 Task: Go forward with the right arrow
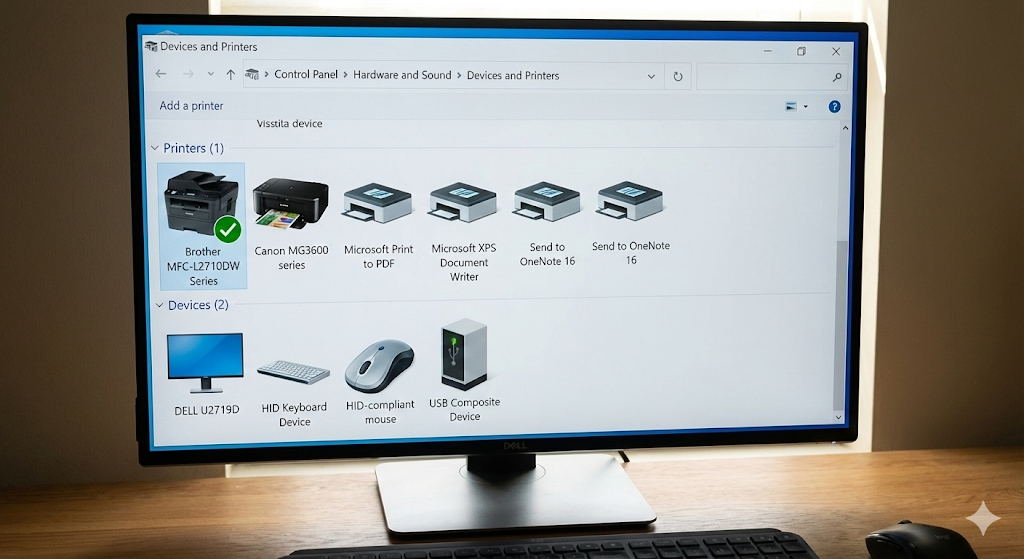point(188,74)
